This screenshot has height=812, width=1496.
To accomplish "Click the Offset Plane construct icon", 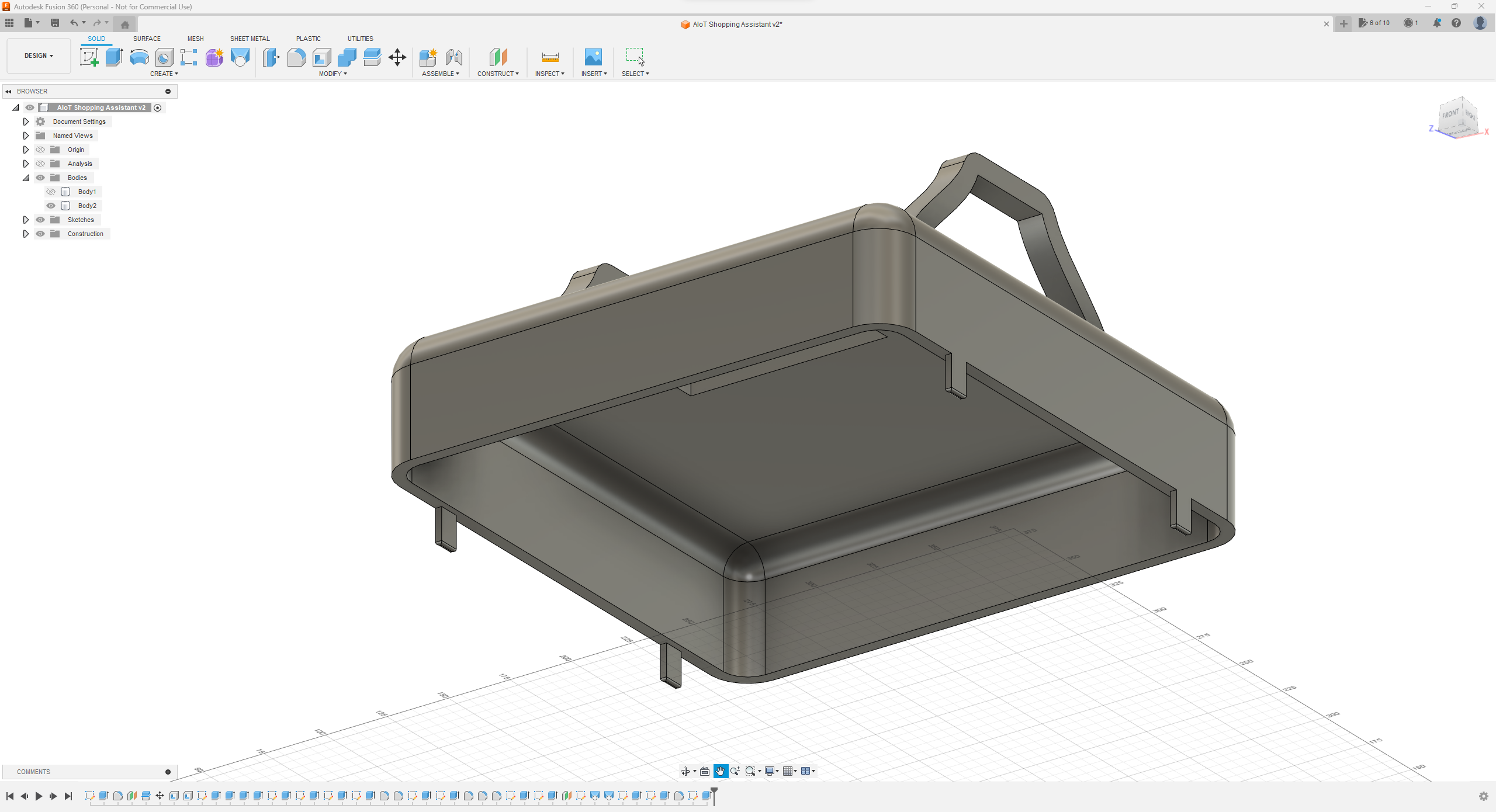I will 498,57.
